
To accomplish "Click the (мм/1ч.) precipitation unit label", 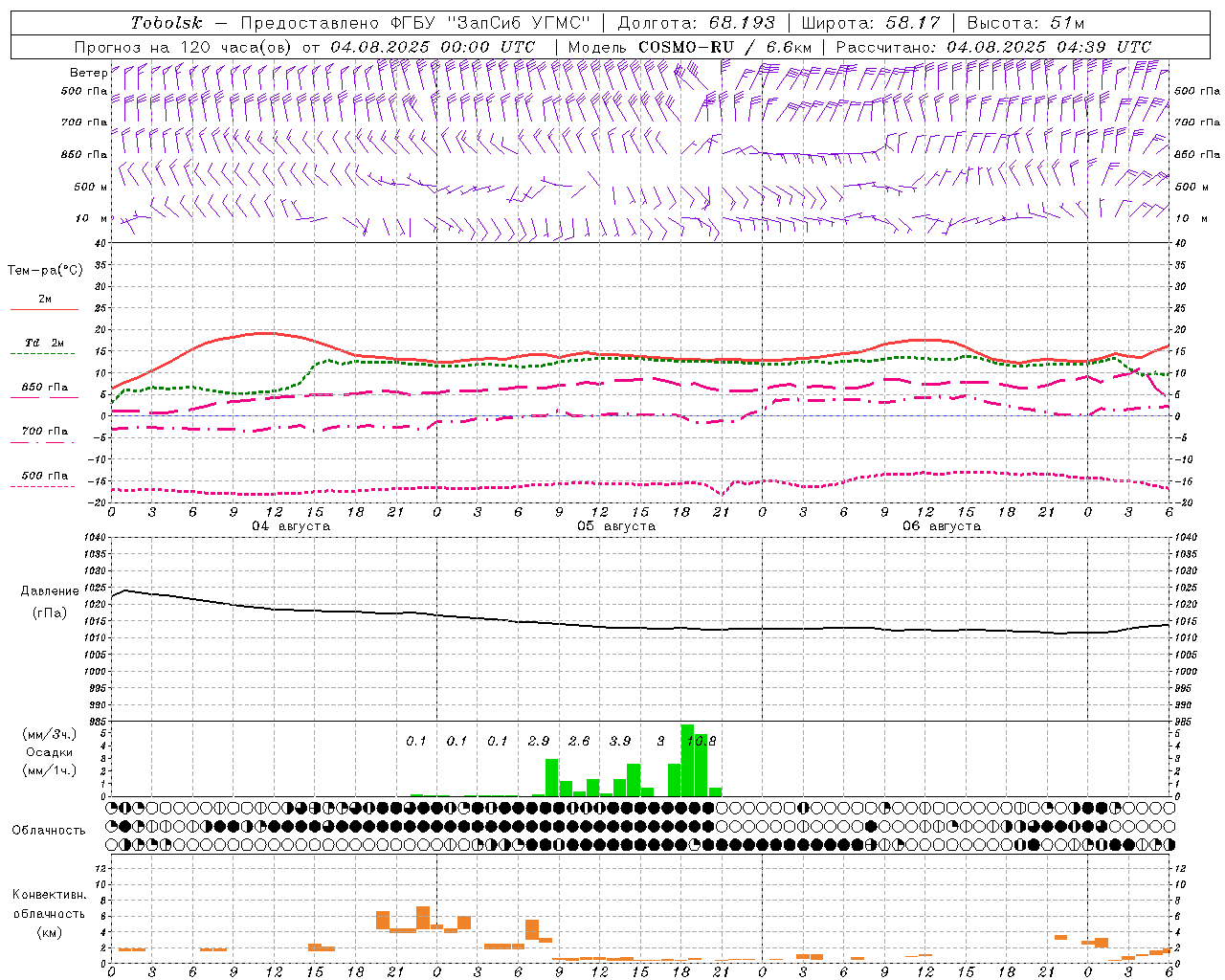I will [x=50, y=770].
